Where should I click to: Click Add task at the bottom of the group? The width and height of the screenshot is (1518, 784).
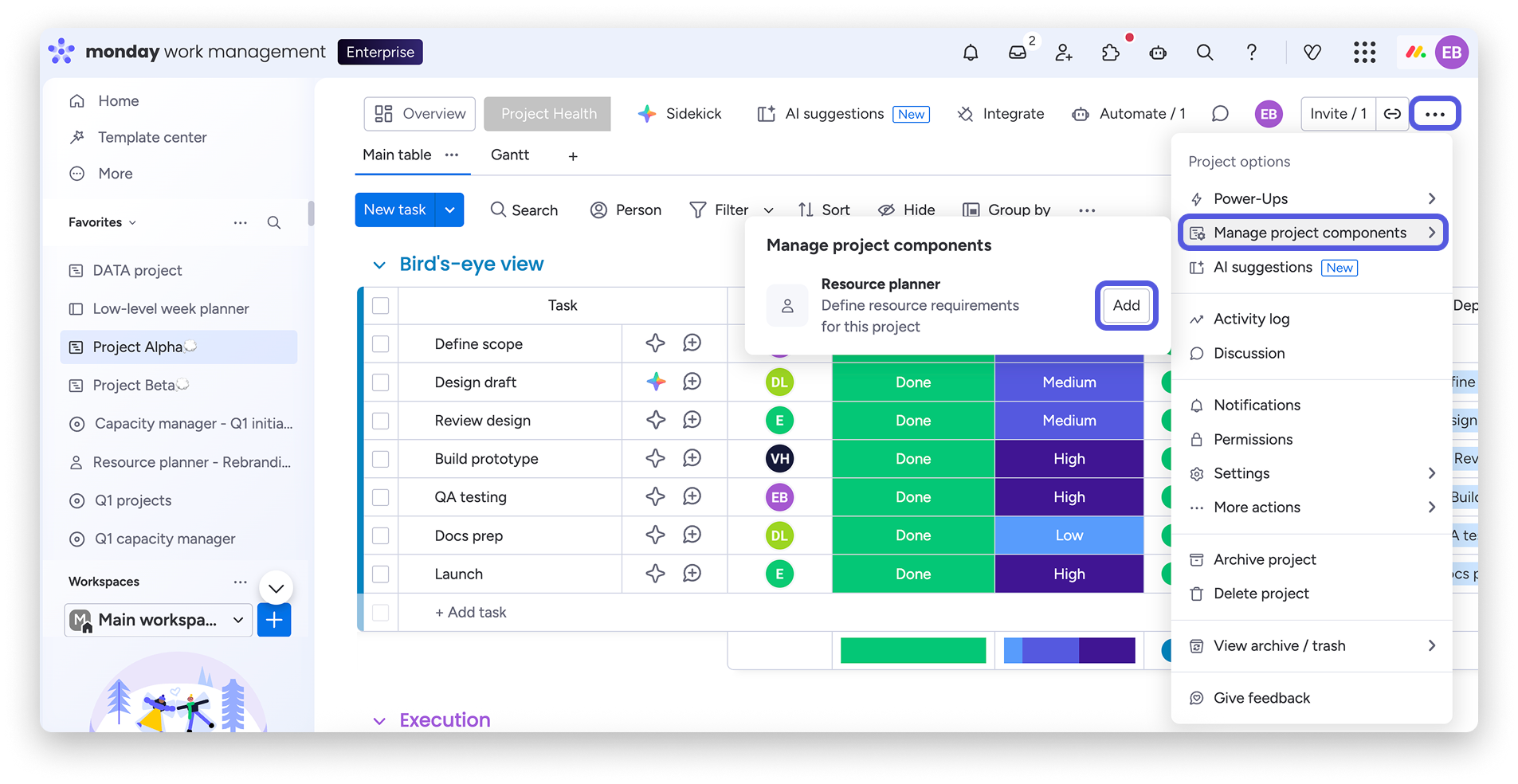(470, 612)
